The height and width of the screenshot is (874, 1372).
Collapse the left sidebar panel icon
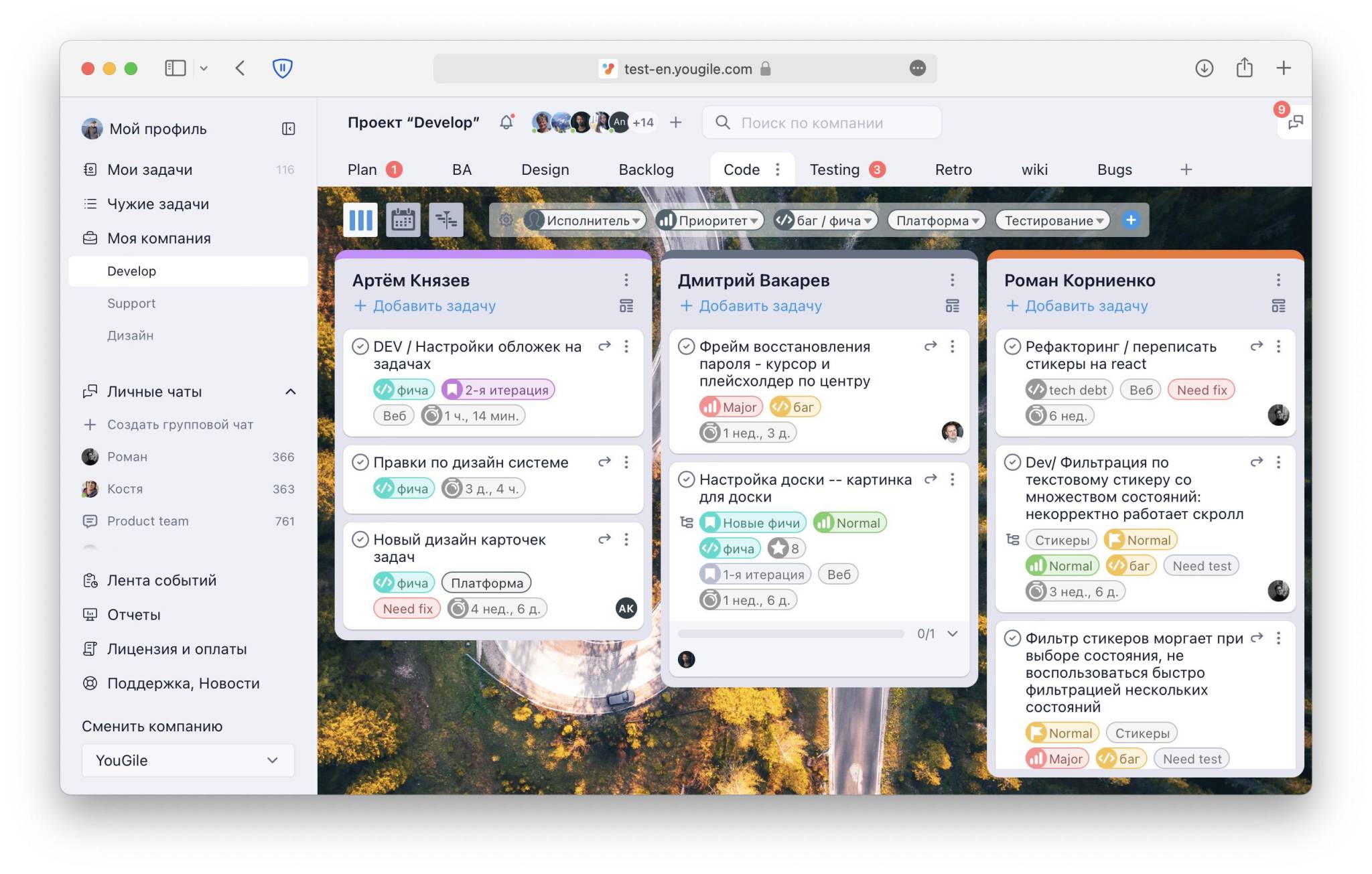[289, 129]
